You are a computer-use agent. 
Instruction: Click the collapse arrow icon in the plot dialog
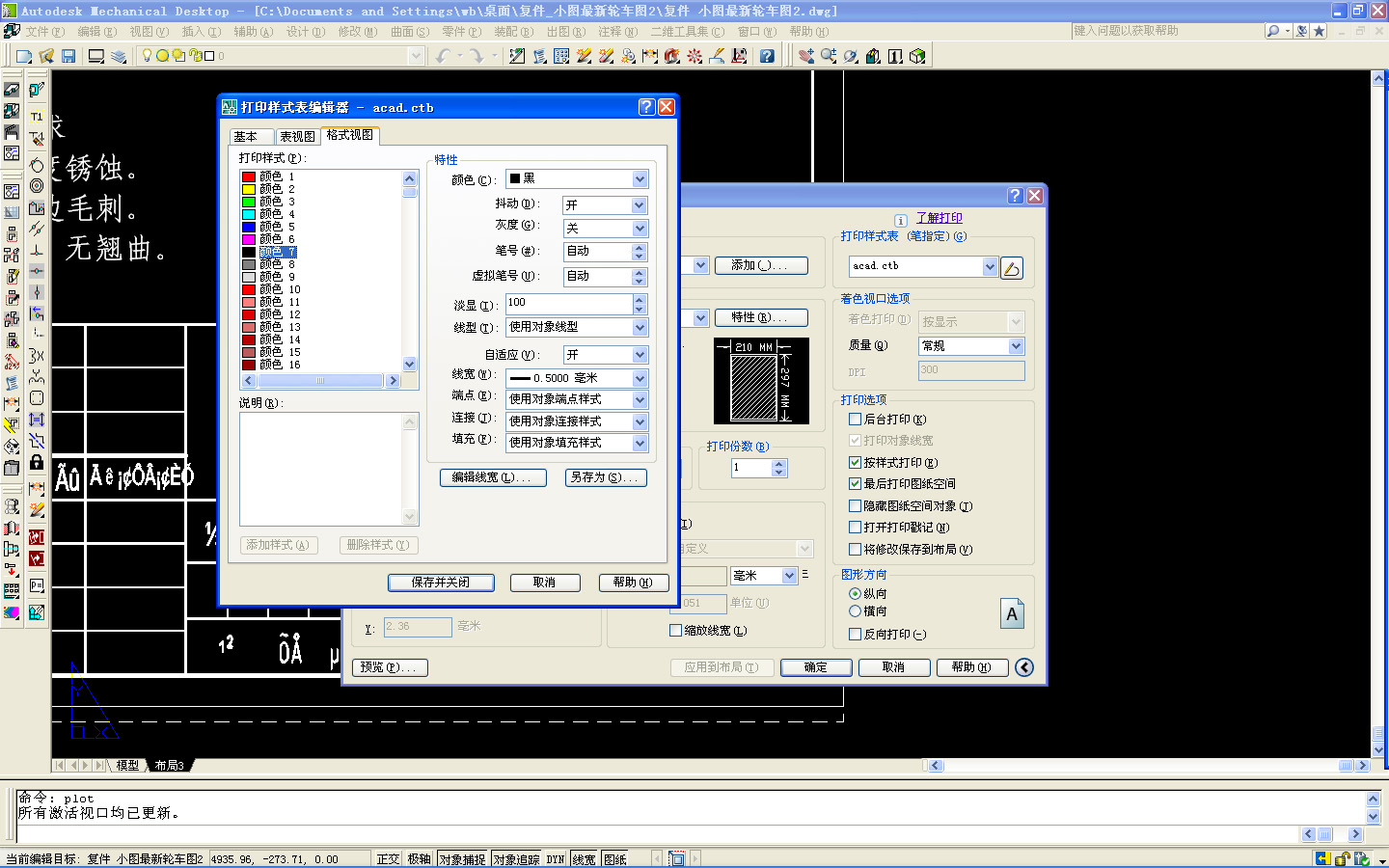pos(1024,667)
